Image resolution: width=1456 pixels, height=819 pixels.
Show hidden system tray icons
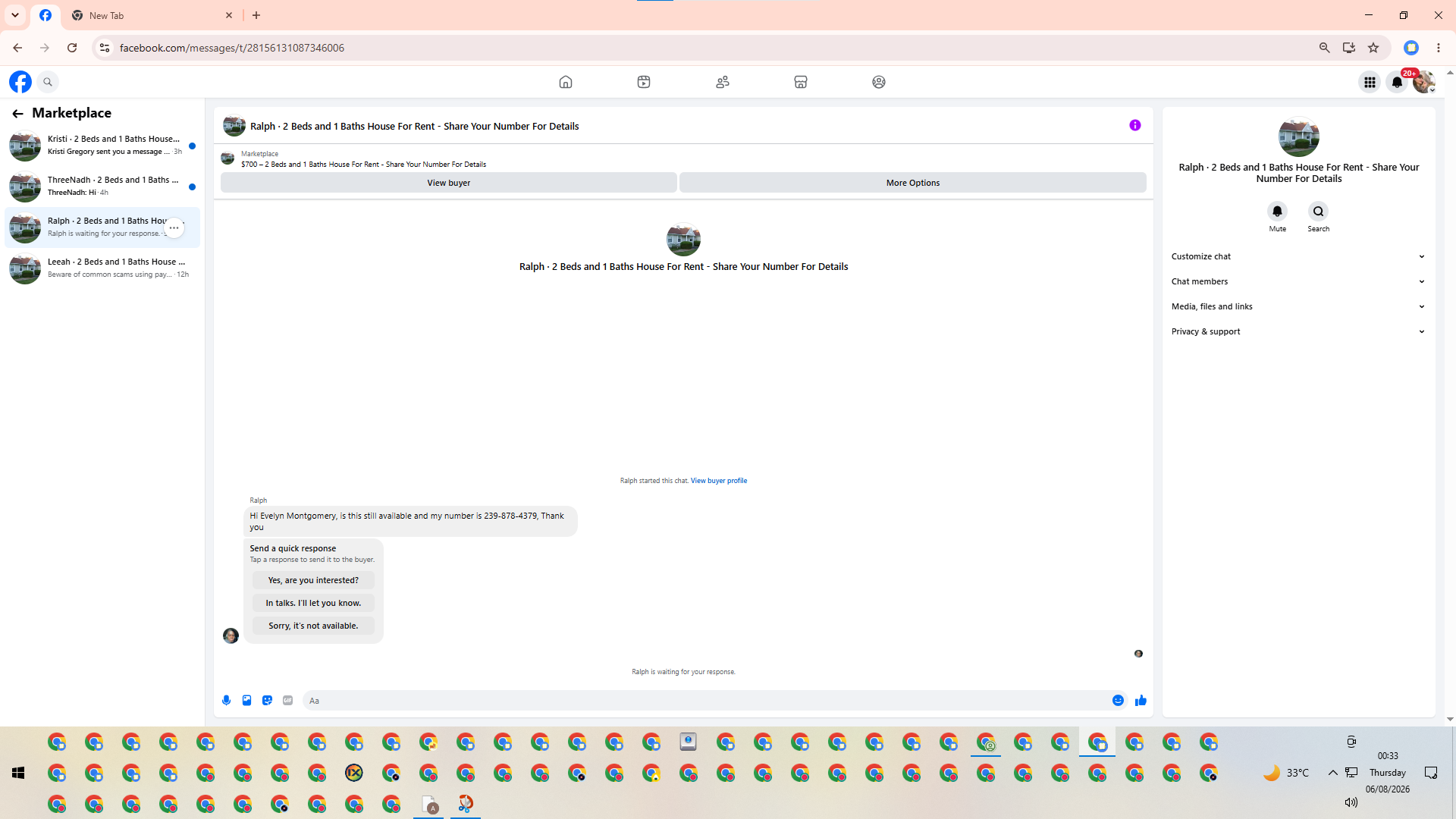[x=1332, y=773]
